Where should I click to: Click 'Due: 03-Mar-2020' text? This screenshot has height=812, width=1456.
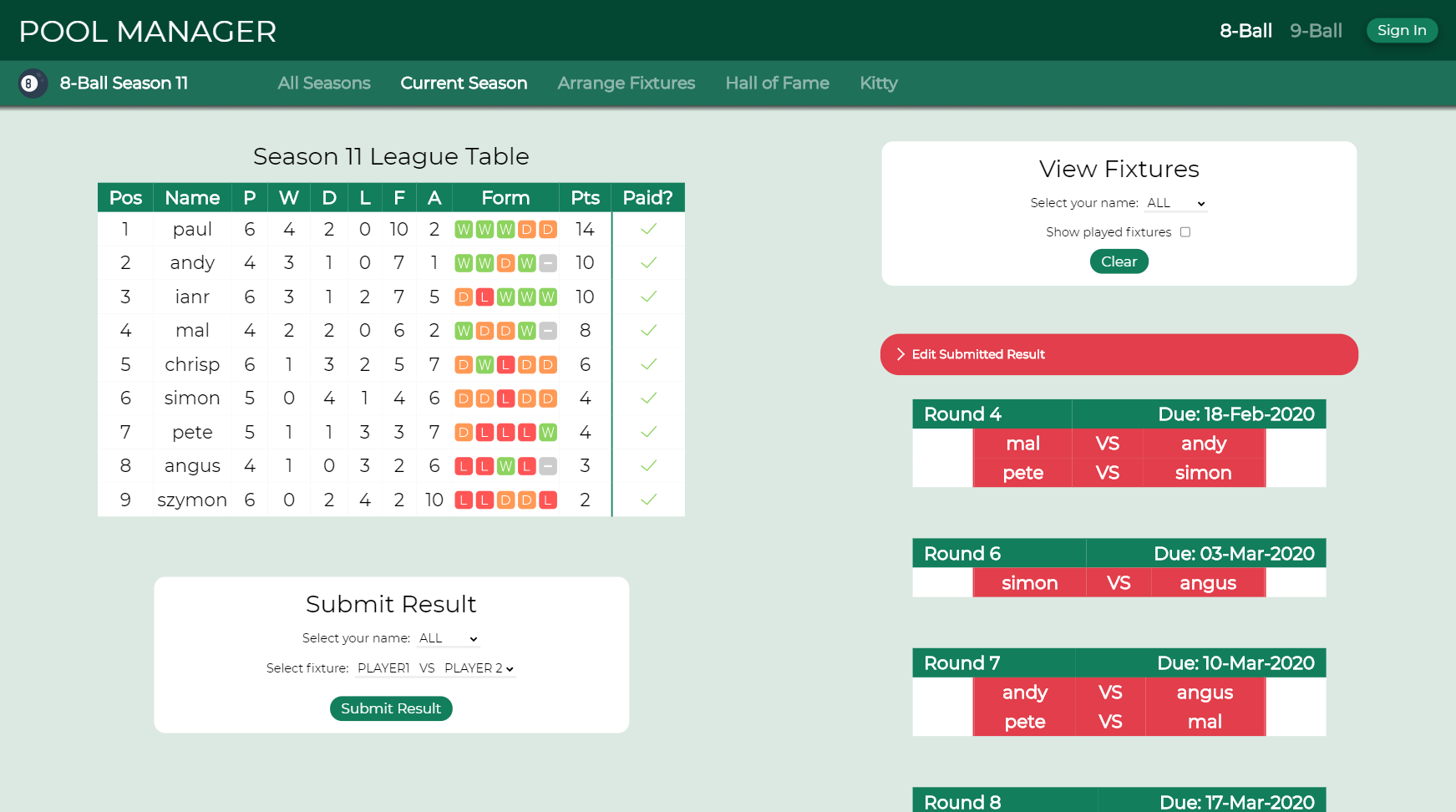click(1234, 554)
